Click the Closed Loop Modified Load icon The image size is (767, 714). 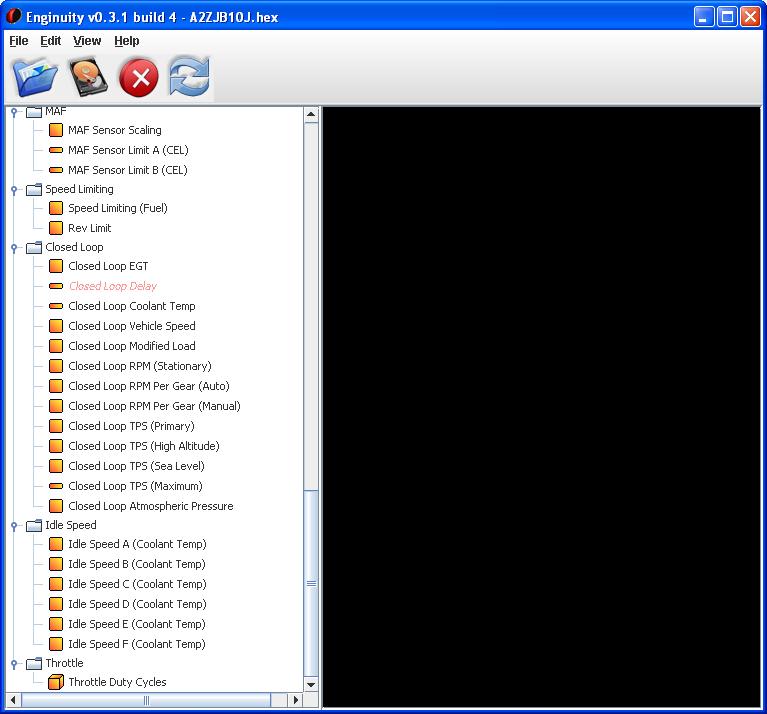click(56, 346)
